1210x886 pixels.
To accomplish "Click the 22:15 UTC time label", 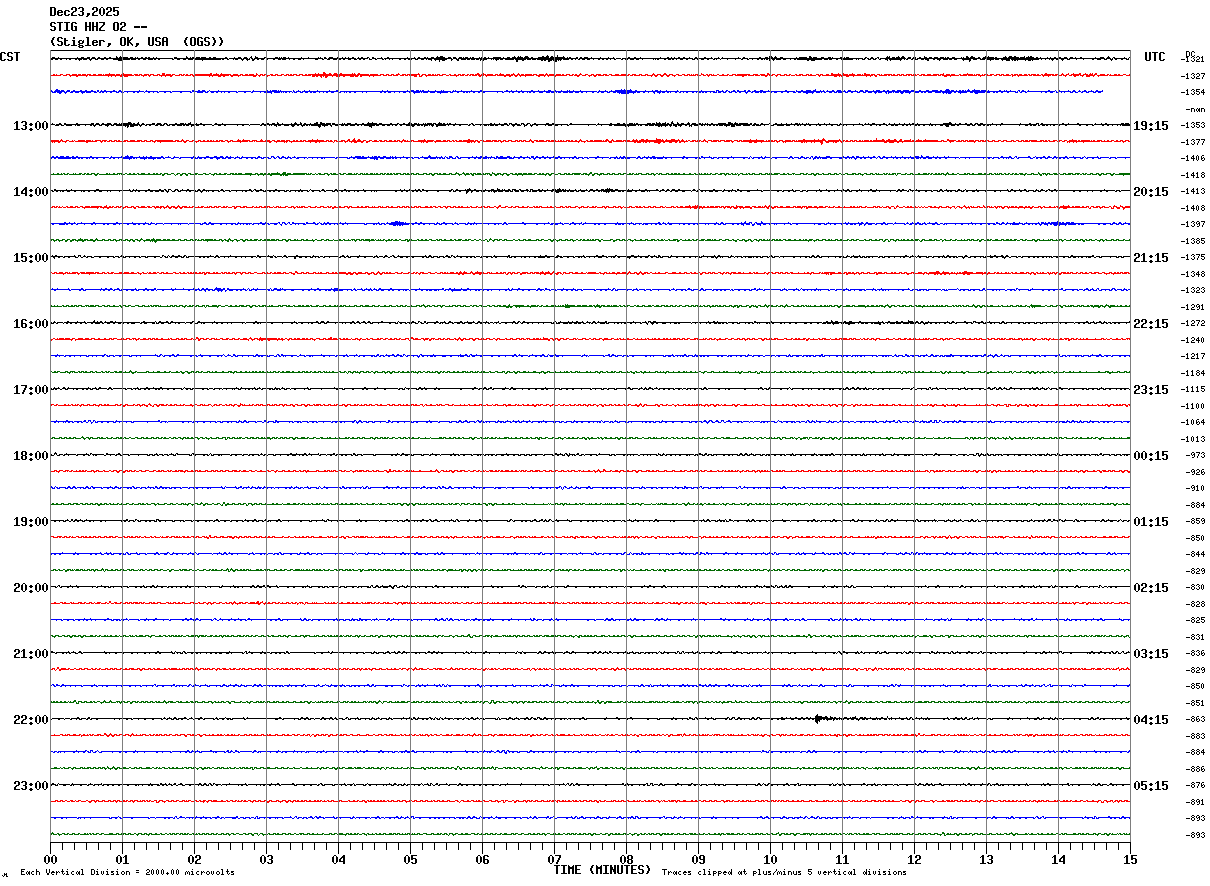I will pos(1151,324).
